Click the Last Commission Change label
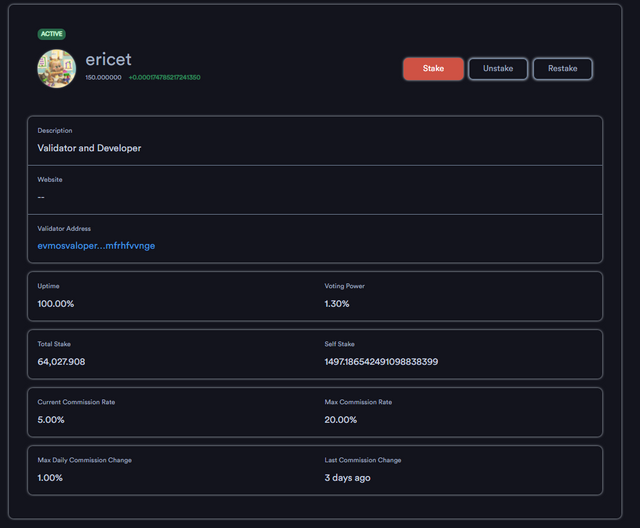This screenshot has width=640, height=528. click(363, 460)
